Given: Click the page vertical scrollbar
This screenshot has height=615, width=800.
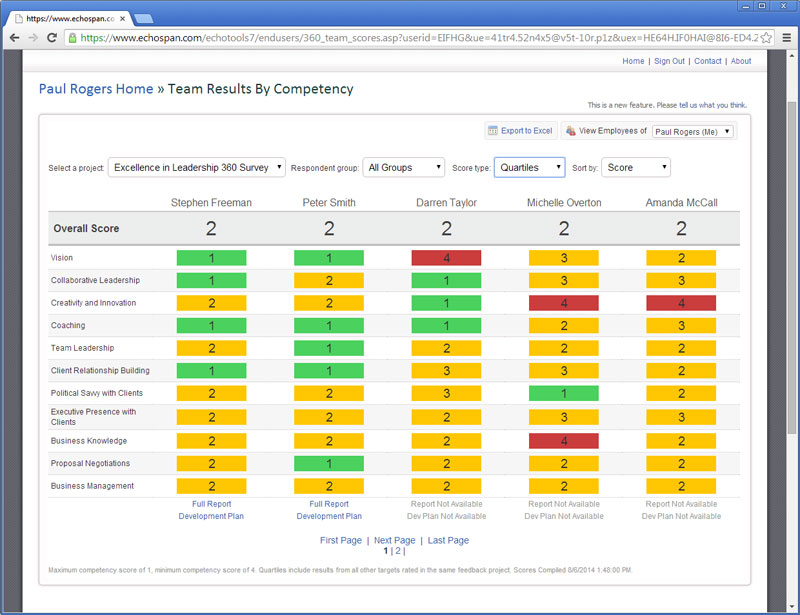Looking at the screenshot, I should point(792,268).
